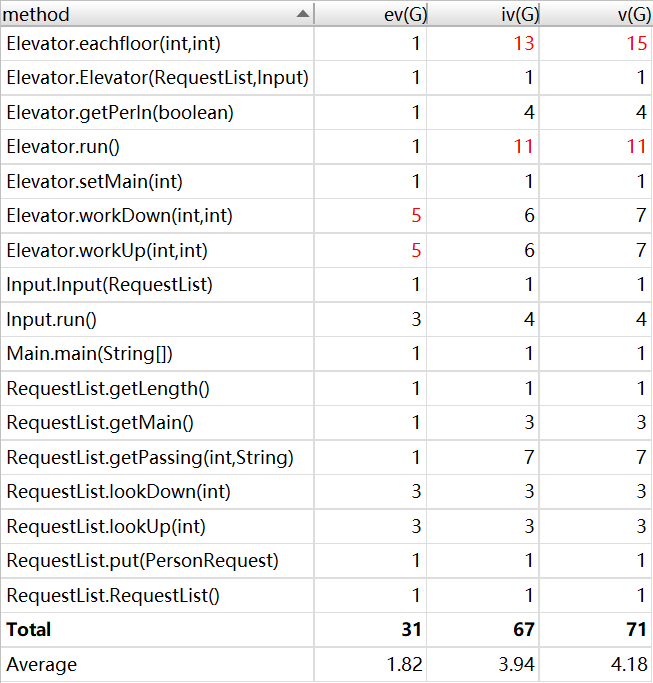The image size is (653, 683).
Task: Select the Main.main(String[]) row
Action: pos(326,354)
